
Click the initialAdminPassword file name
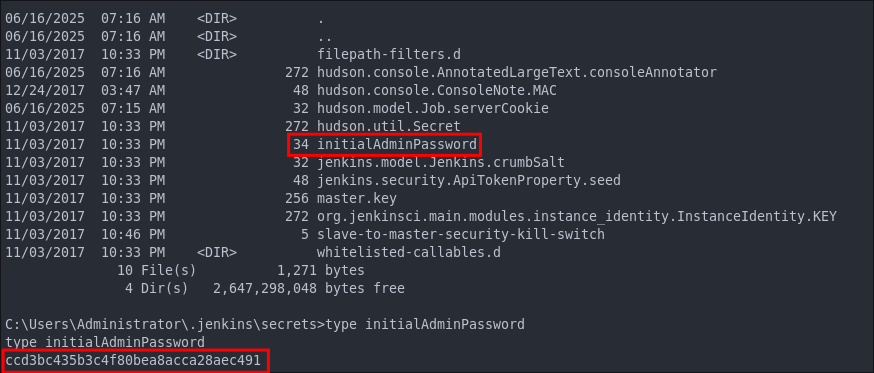(397, 145)
